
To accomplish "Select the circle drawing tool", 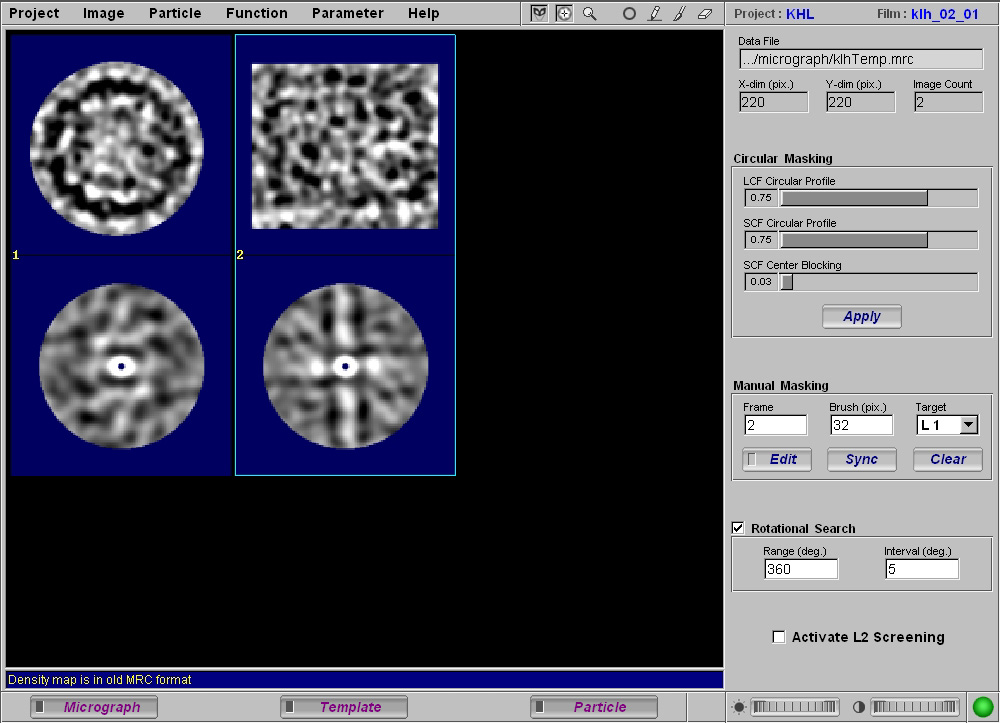I will coord(629,14).
